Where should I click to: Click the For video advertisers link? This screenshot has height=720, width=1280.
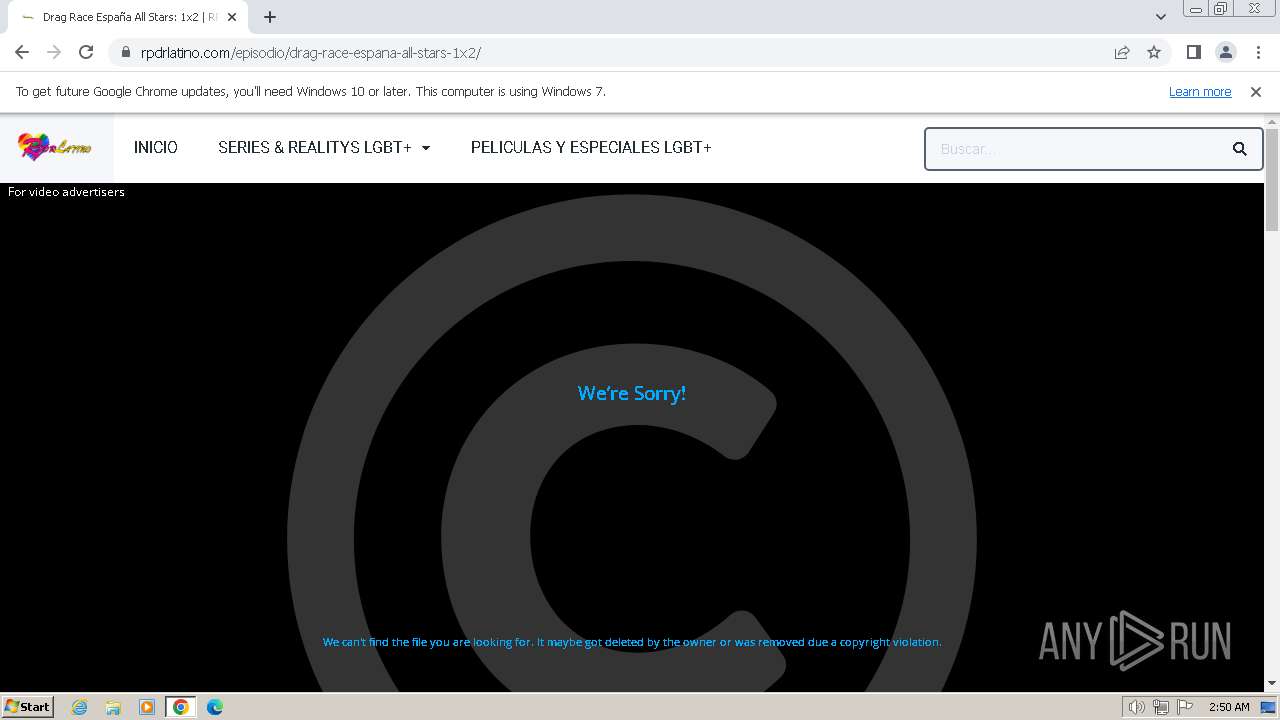pos(66,192)
